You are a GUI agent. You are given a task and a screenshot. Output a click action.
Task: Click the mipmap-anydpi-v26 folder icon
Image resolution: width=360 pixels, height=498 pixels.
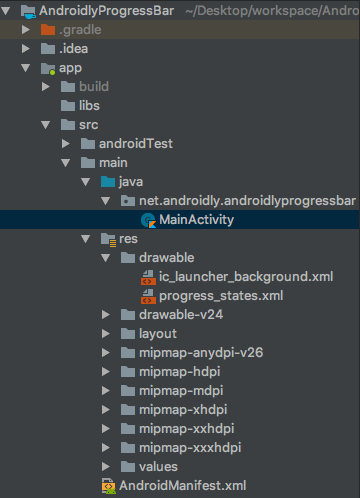click(128, 353)
